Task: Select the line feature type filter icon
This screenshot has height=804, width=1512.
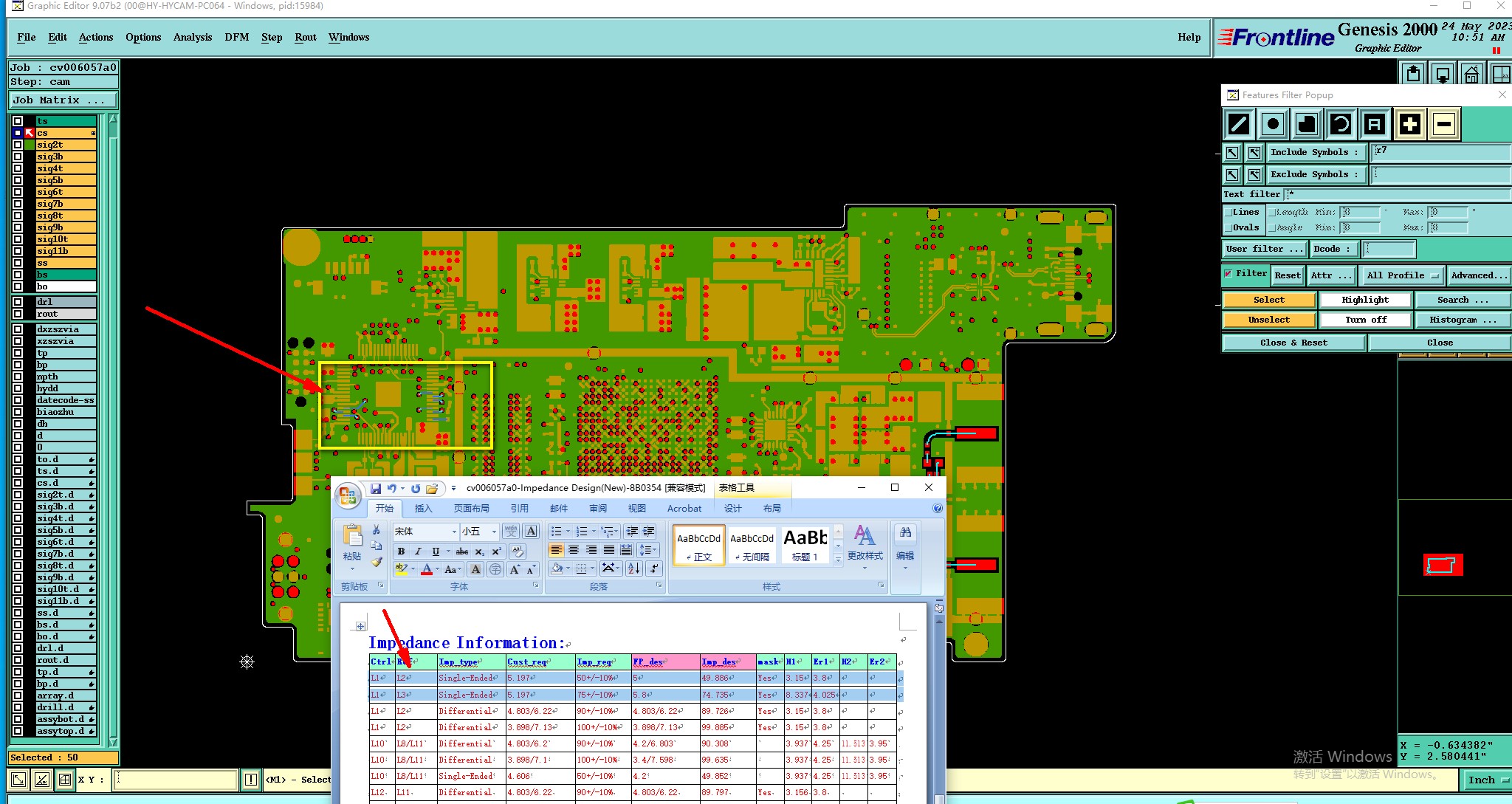Action: coord(1239,124)
